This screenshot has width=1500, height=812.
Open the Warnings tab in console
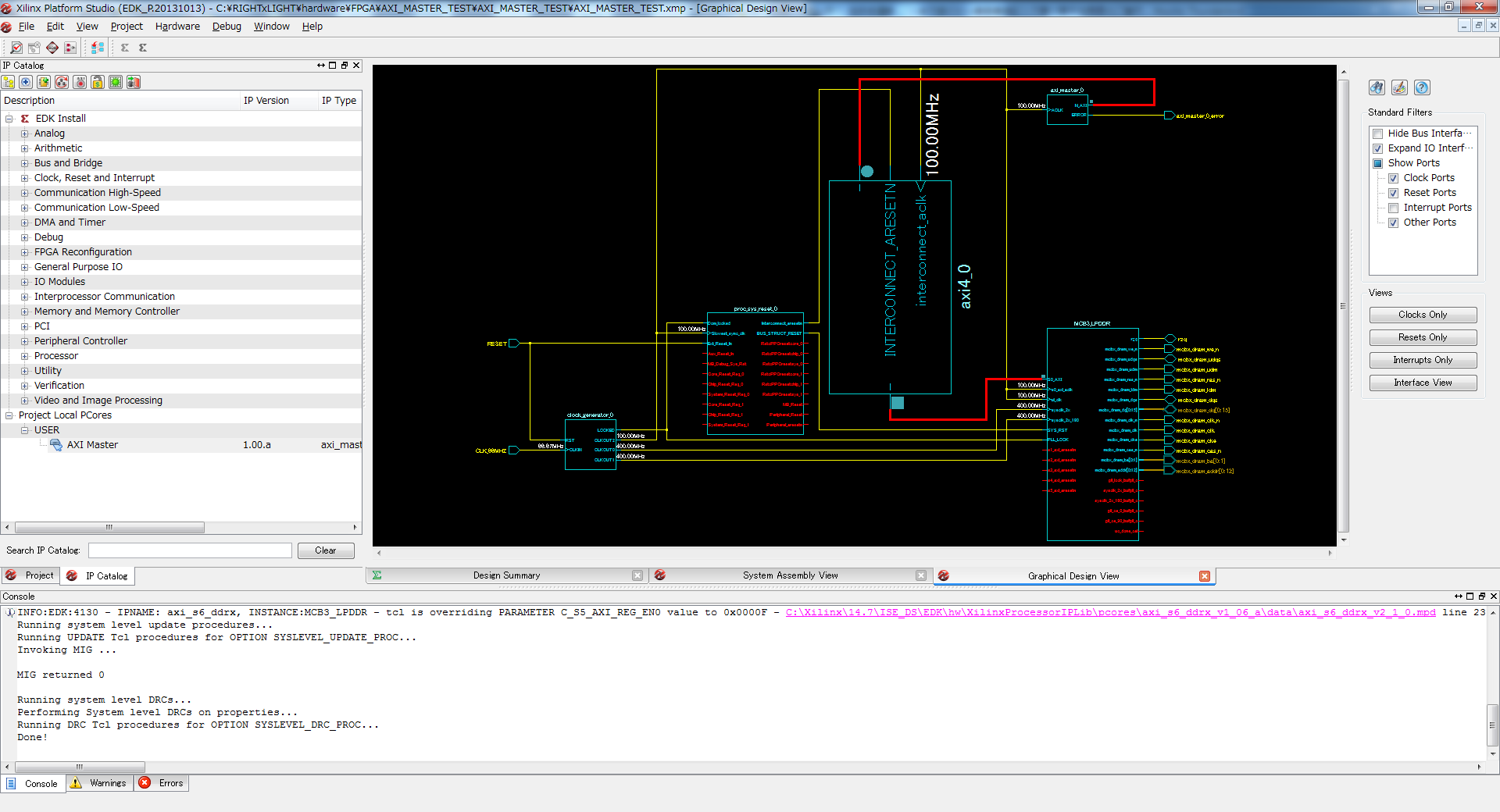point(99,783)
